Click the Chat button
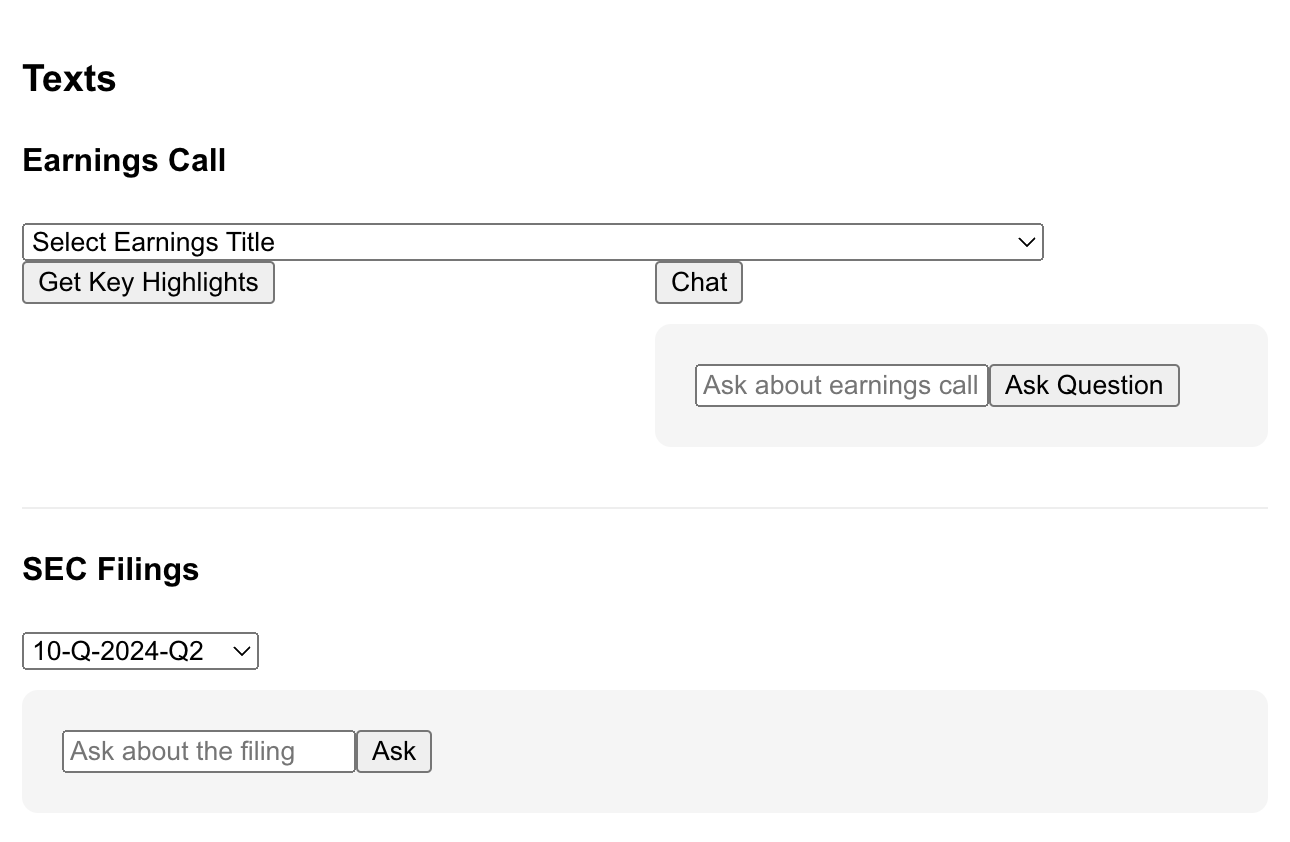Screen dimensions: 1290x842 (698, 282)
